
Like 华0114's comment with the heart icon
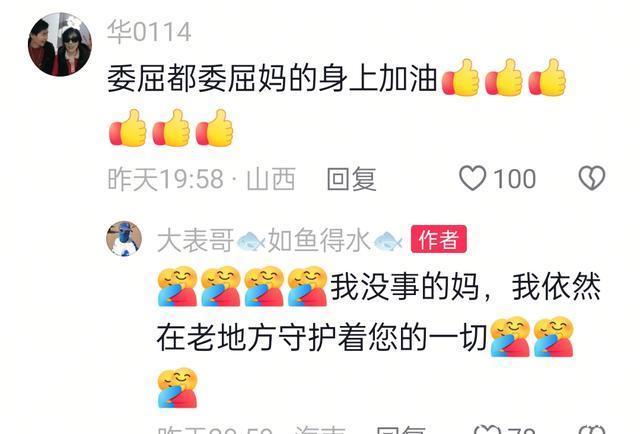pos(473,178)
